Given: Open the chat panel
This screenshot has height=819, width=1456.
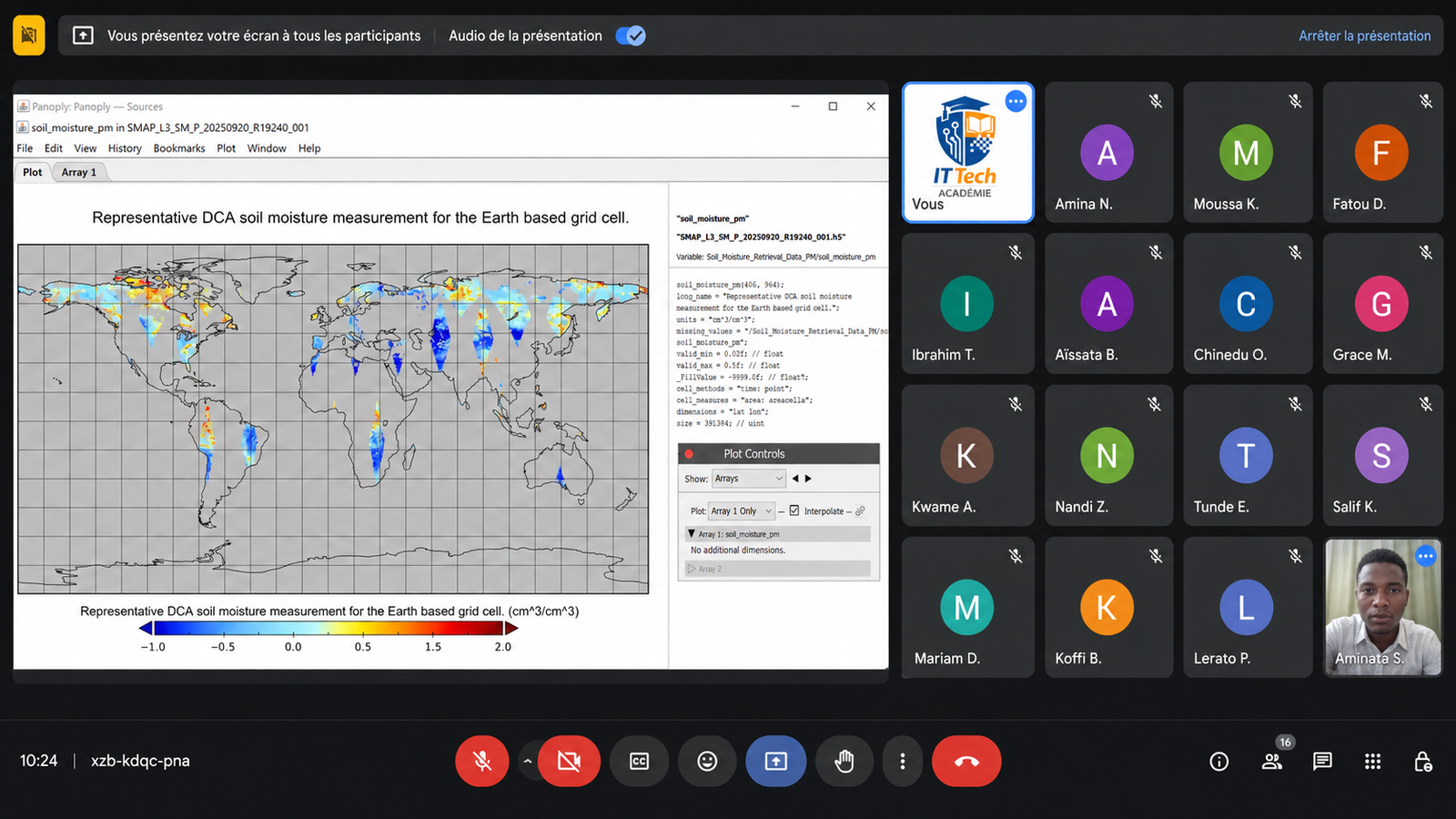Looking at the screenshot, I should point(1322,762).
